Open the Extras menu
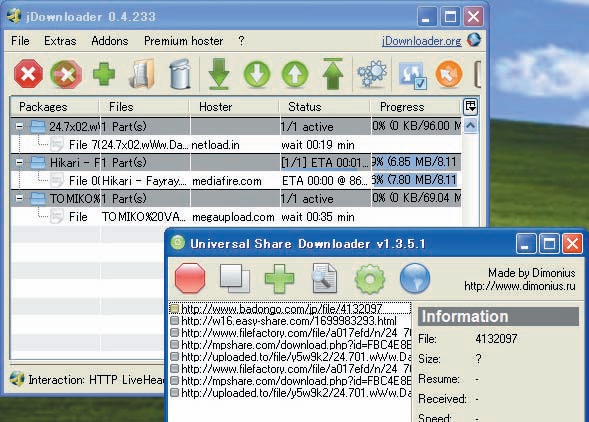The height and width of the screenshot is (422, 589). 60,41
